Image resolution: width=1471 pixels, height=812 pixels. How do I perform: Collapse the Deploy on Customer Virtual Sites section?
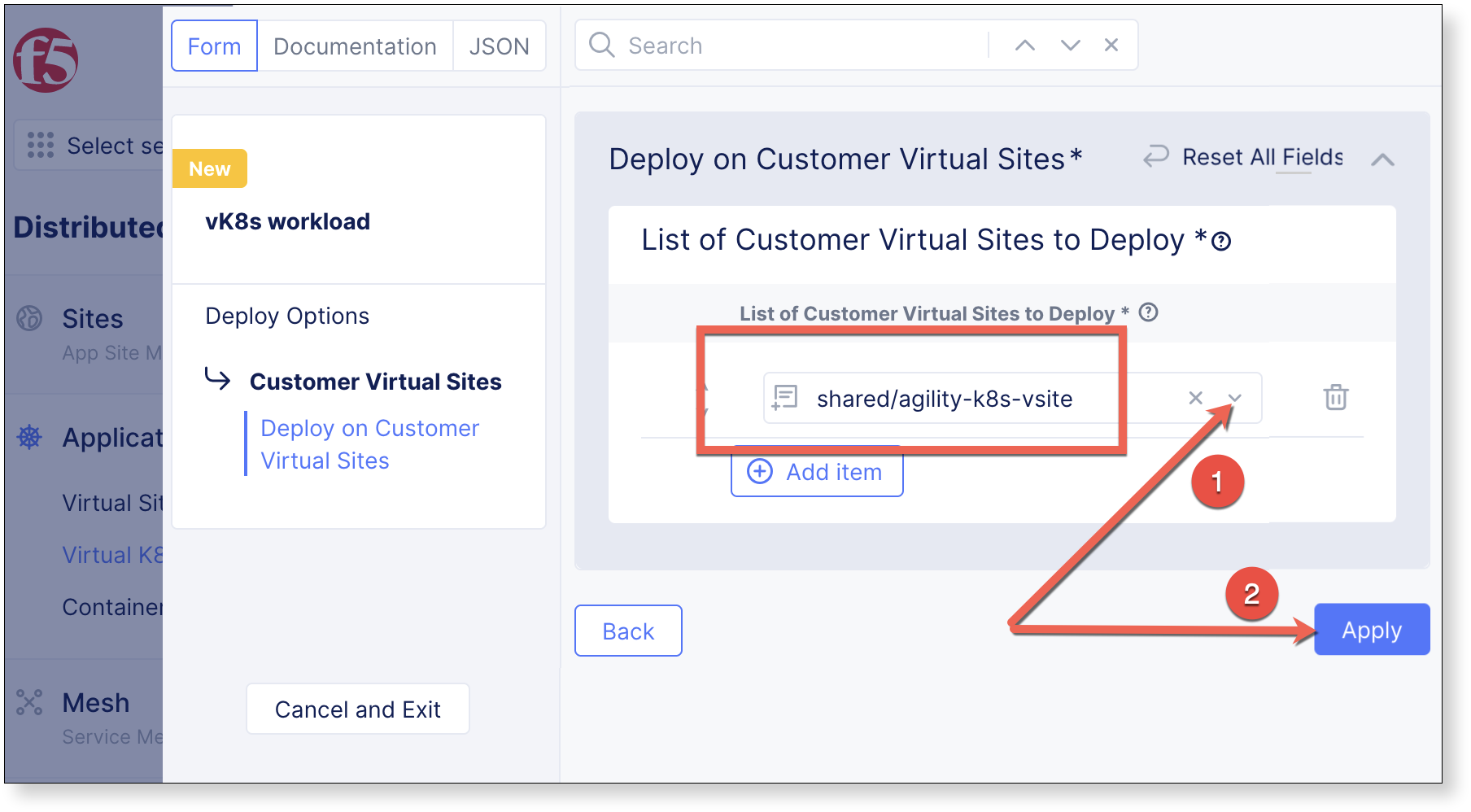click(1382, 159)
